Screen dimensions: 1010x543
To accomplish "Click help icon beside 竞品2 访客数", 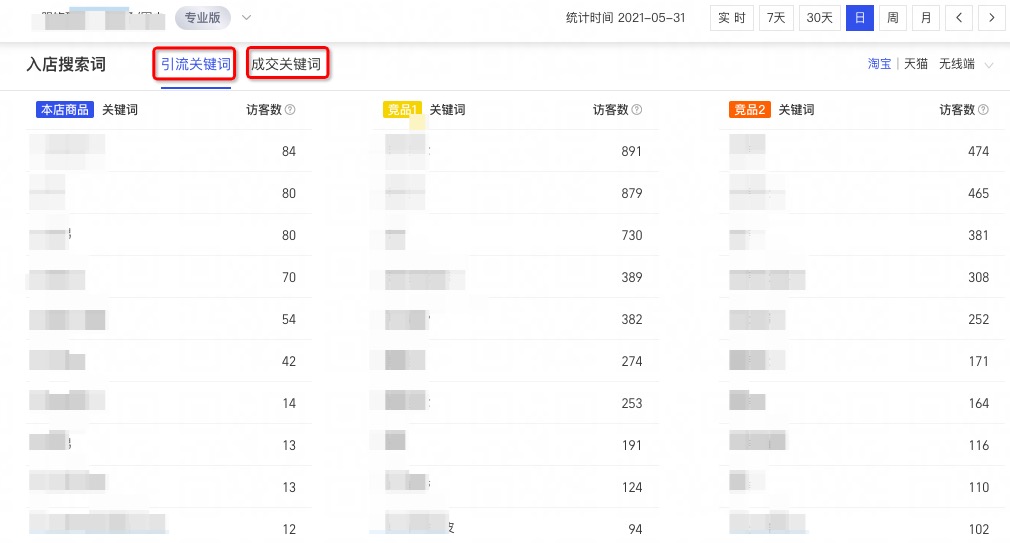I will (x=983, y=110).
